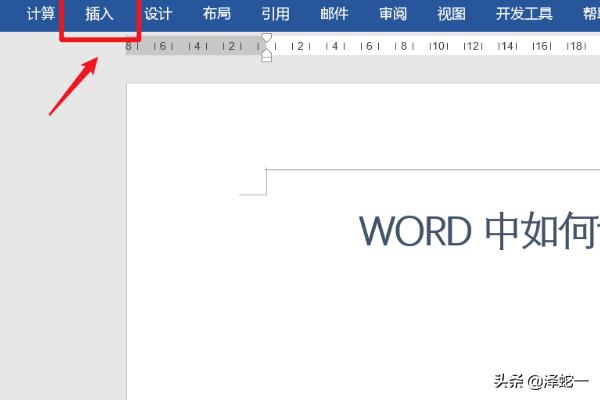Click the ruler at the 10 mark
This screenshot has width=600, height=400.
coord(439,46)
